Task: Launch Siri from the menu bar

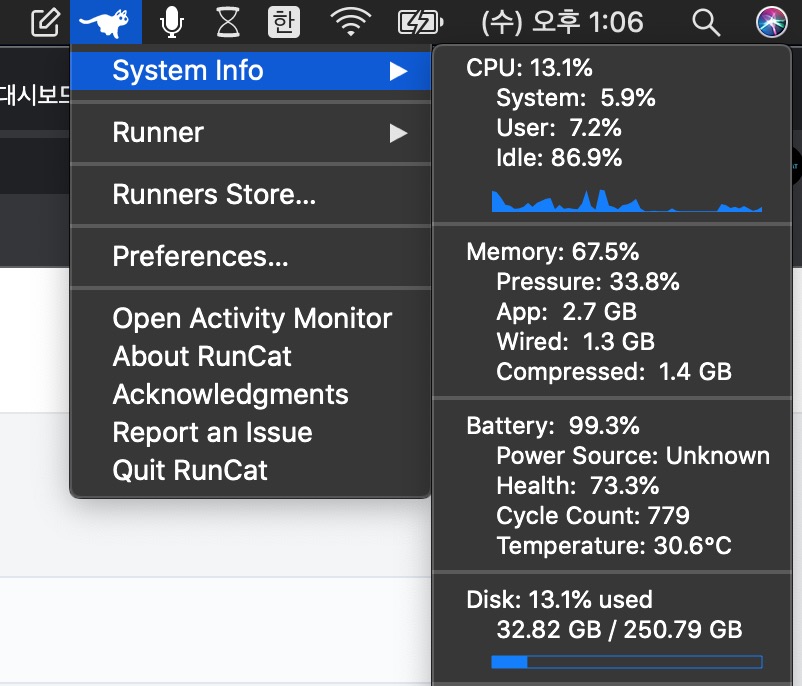Action: coord(771,23)
